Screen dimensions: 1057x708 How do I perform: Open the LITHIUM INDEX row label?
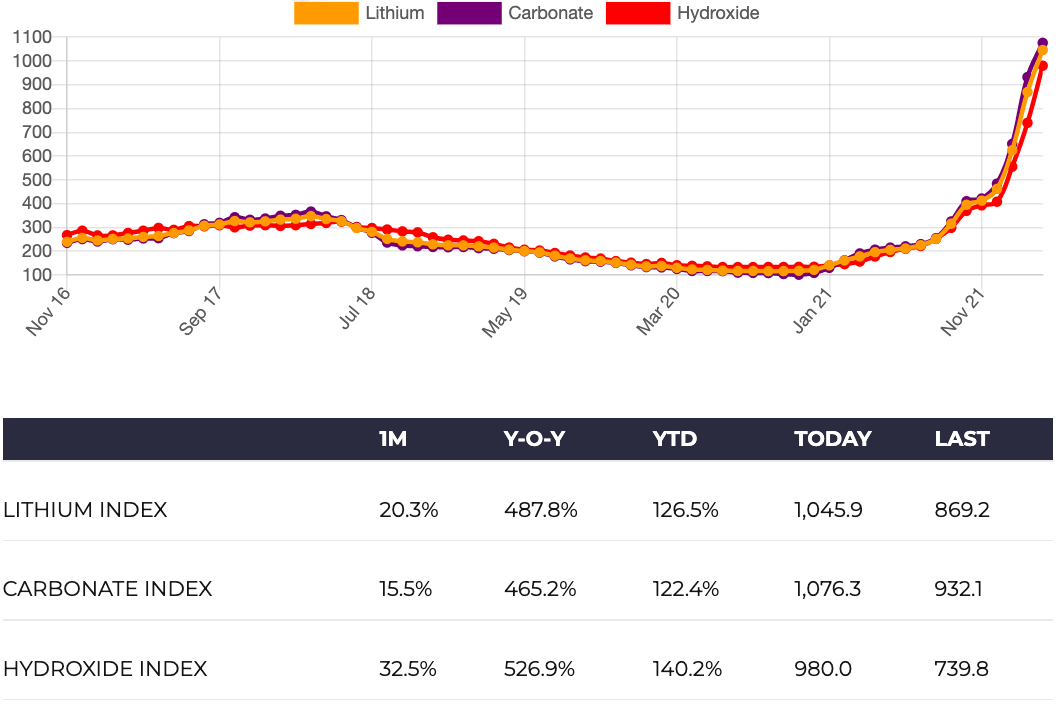tap(85, 510)
